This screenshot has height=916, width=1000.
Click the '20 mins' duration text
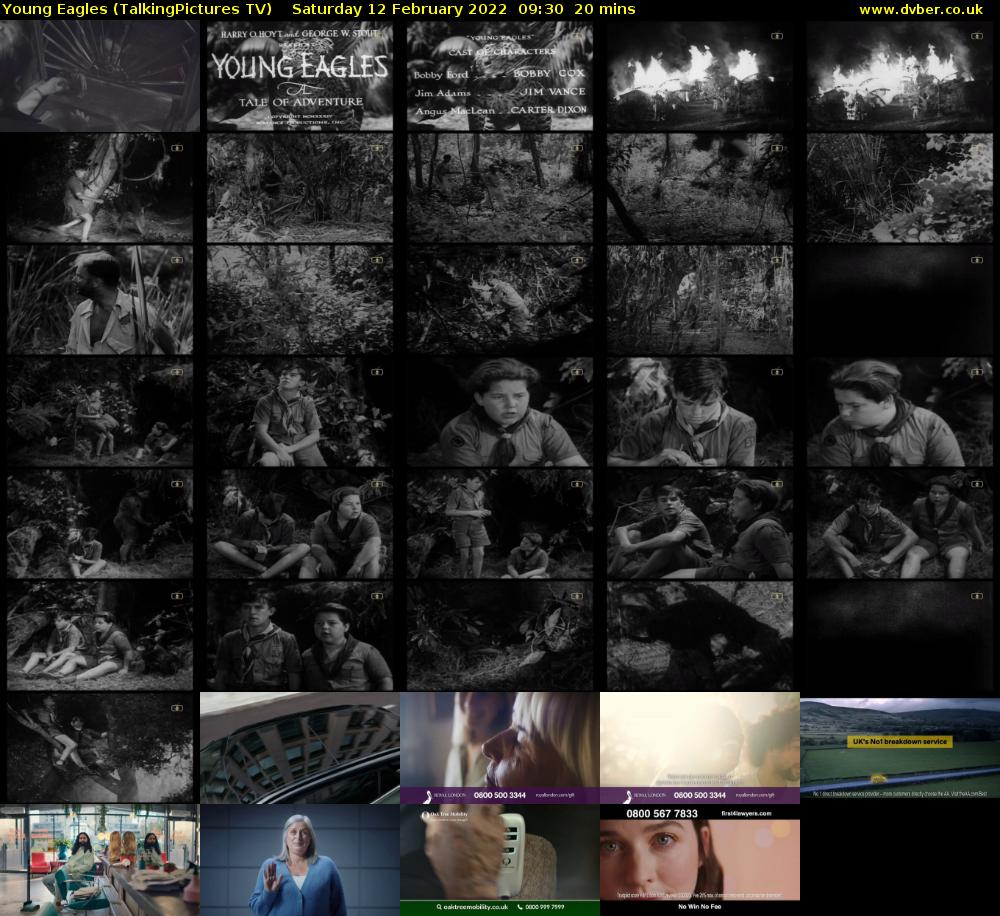point(605,10)
